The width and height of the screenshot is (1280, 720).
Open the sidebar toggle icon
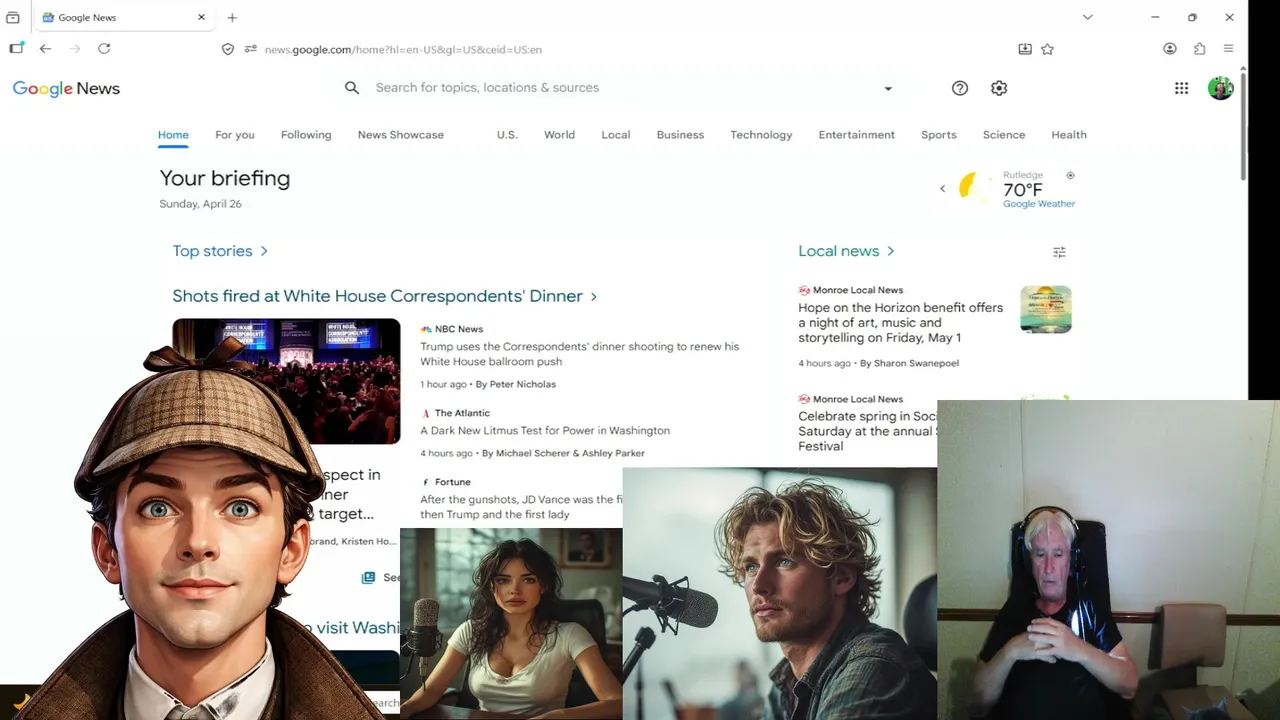pos(16,48)
